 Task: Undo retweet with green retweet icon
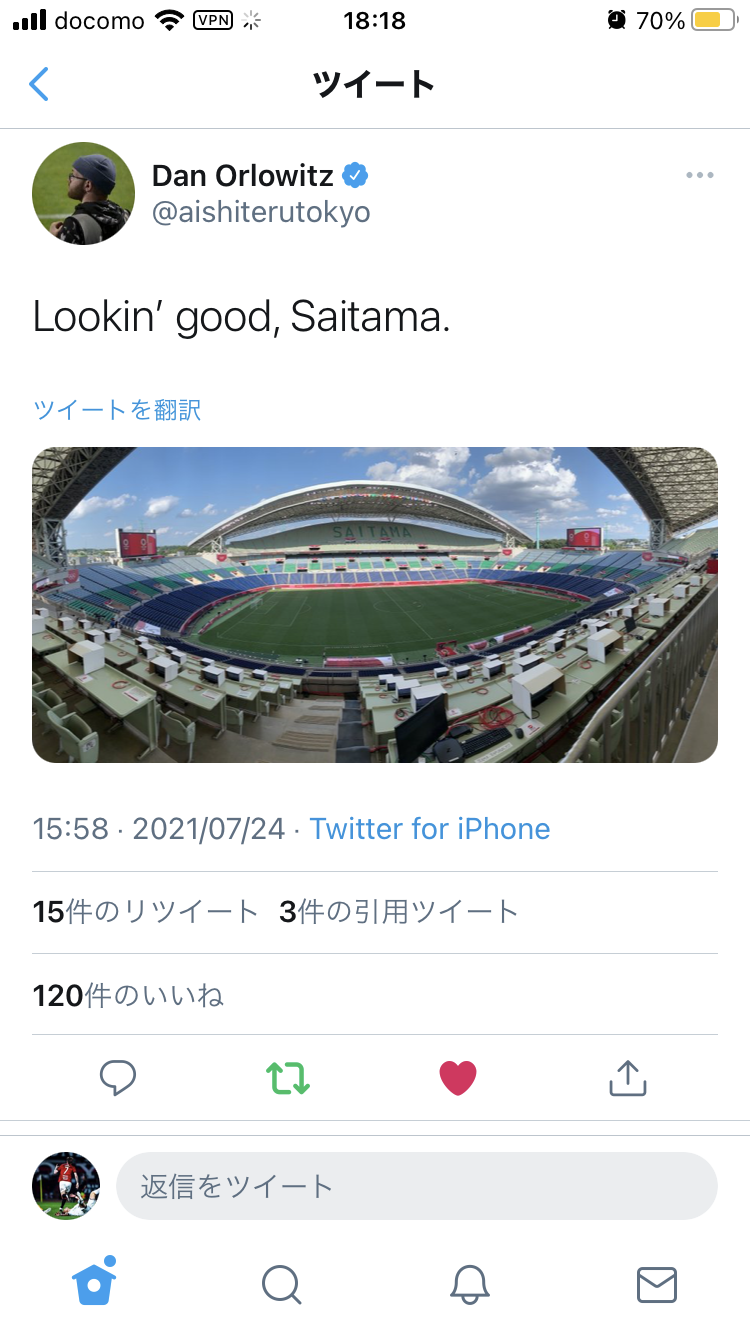288,1077
